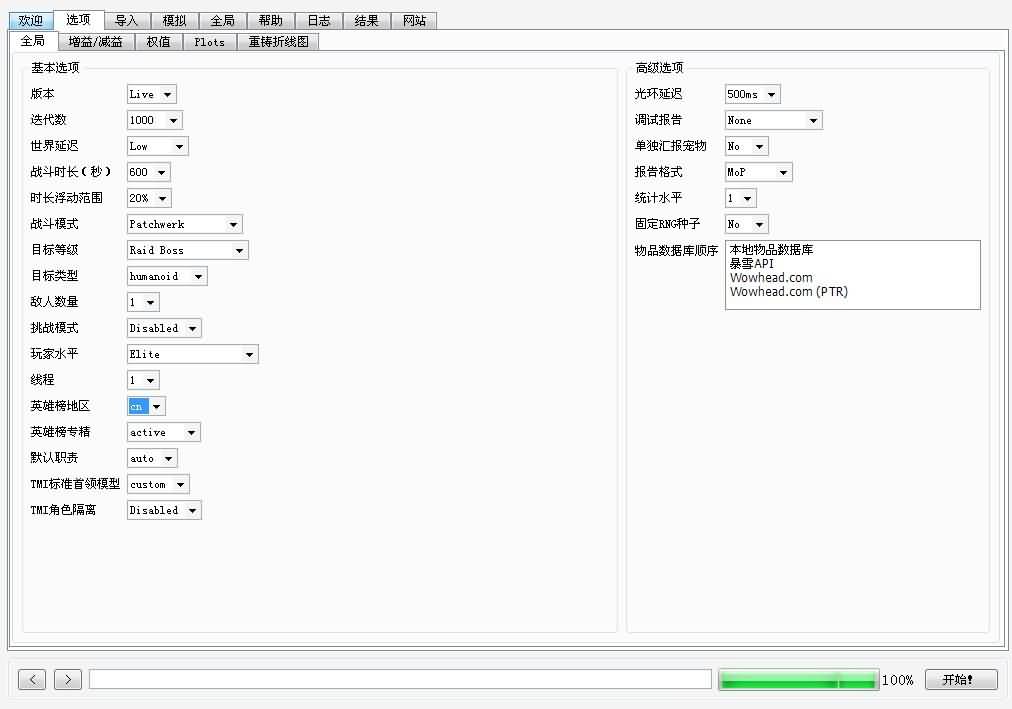1012x709 pixels.
Task: Open the 敌人数量 dropdown
Action: 143,302
